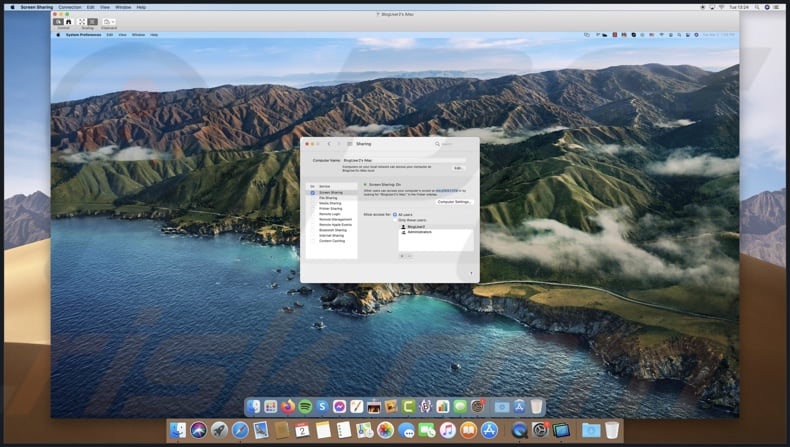Open Messages in the remote dock
This screenshot has height=447, width=790.
[x=459, y=406]
